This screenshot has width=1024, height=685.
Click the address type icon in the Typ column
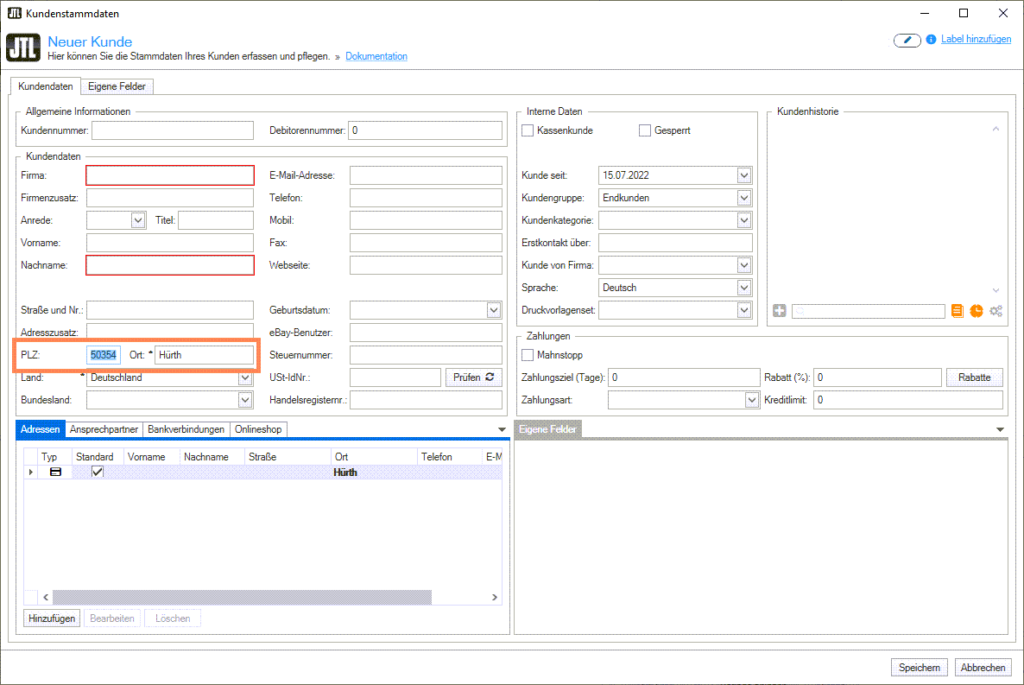(x=55, y=472)
